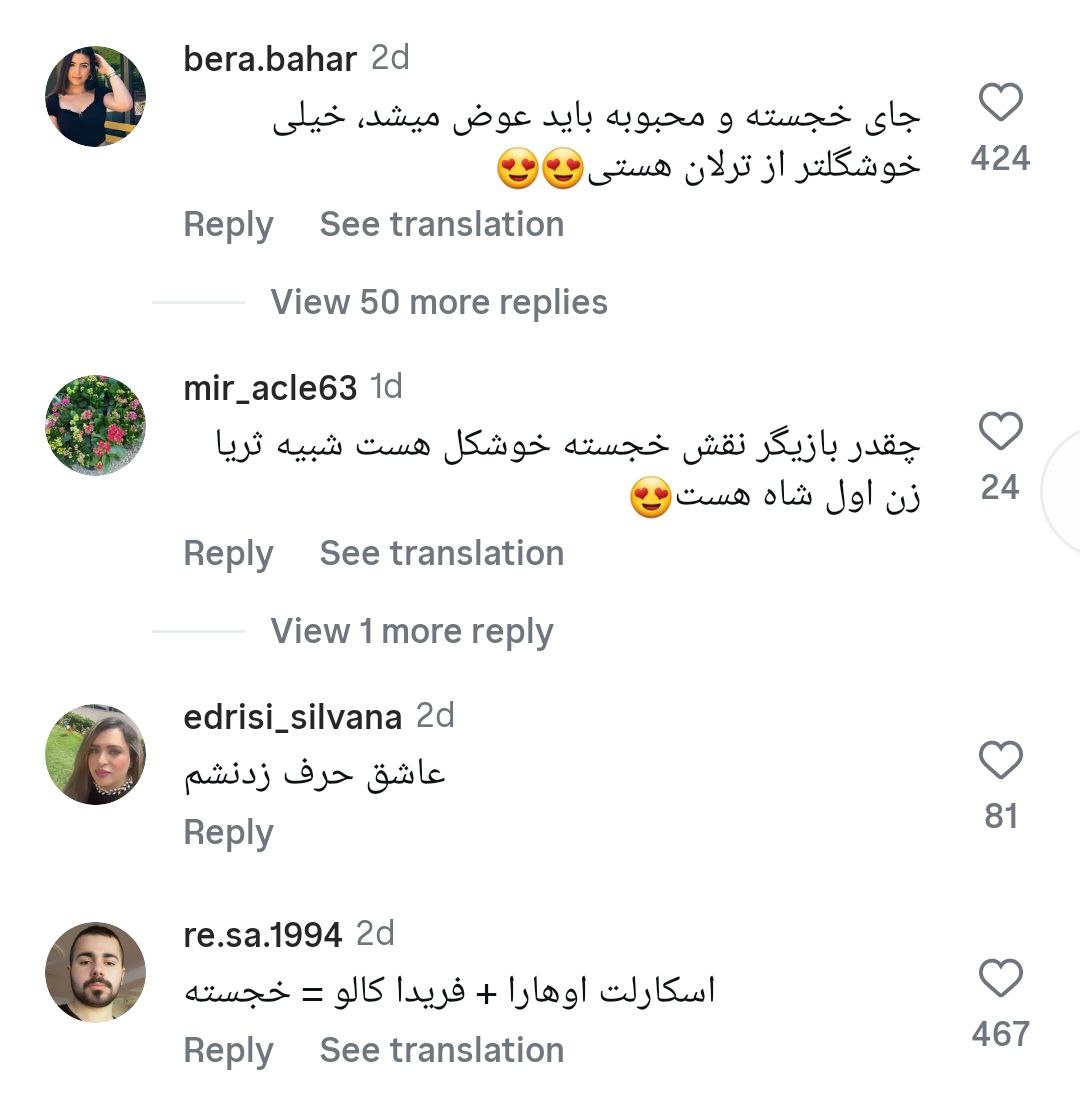1080x1101 pixels.
Task: Expand View 50 more replies
Action: pyautogui.click(x=439, y=302)
